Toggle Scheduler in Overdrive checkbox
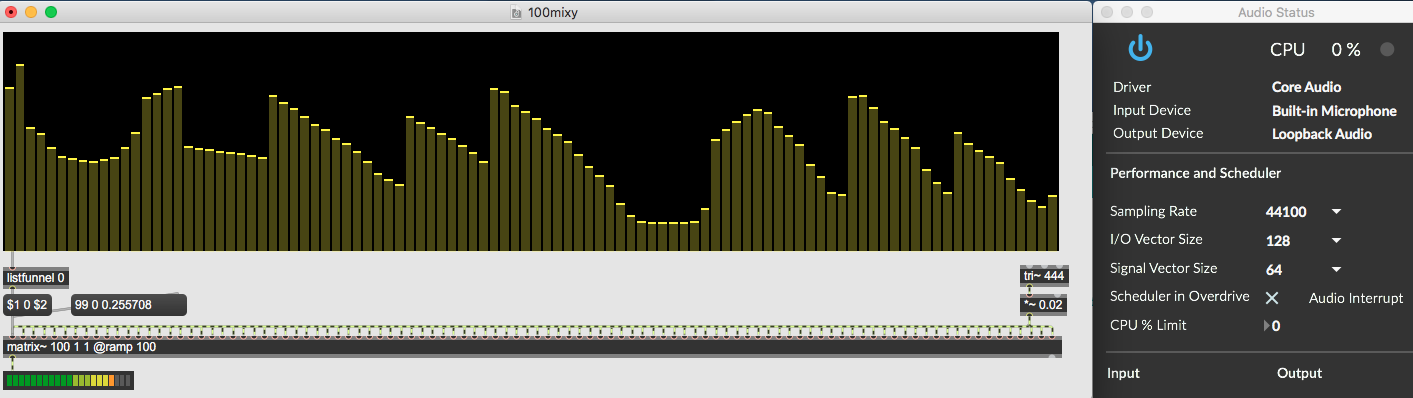Image resolution: width=1413 pixels, height=398 pixels. [1272, 298]
